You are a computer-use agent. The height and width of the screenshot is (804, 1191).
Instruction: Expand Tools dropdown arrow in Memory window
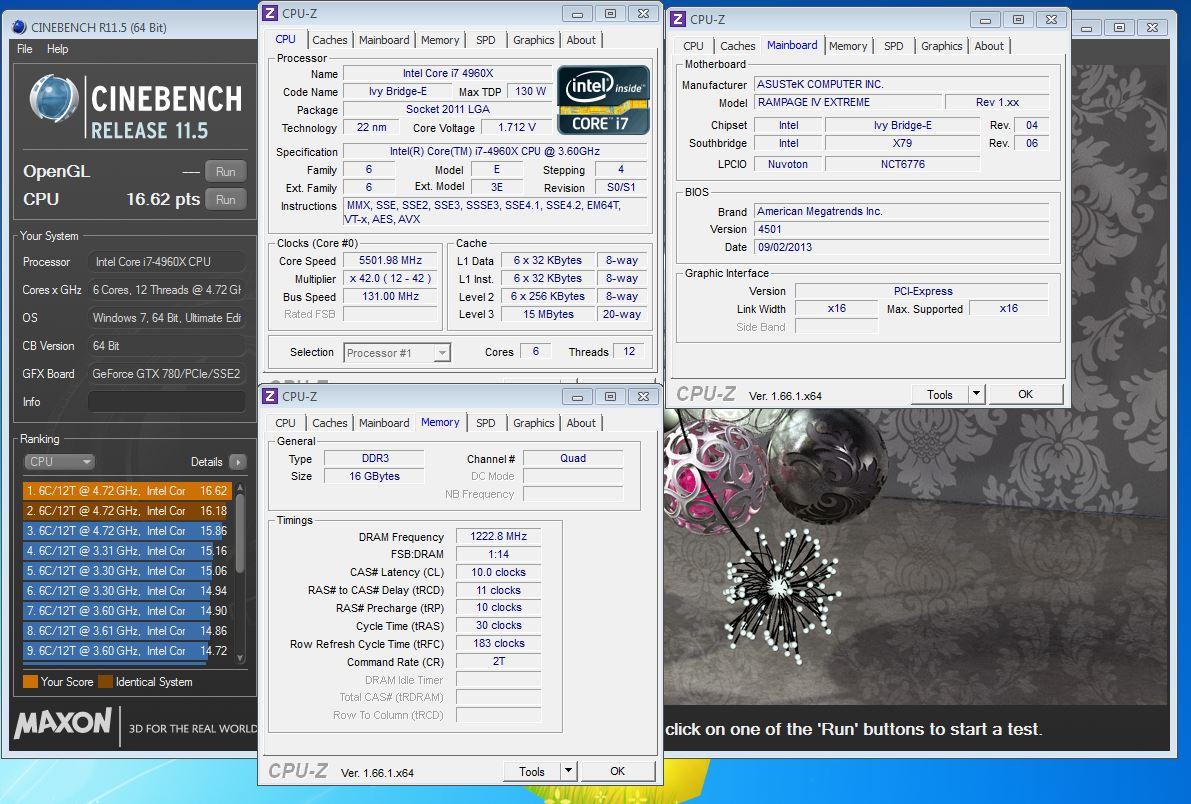(569, 771)
